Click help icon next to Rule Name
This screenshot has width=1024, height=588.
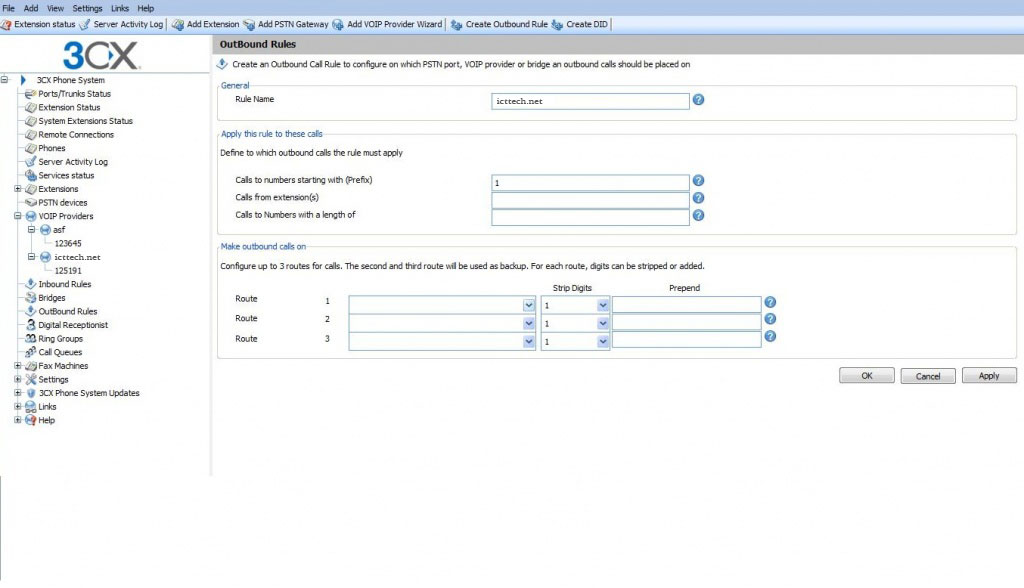point(699,100)
